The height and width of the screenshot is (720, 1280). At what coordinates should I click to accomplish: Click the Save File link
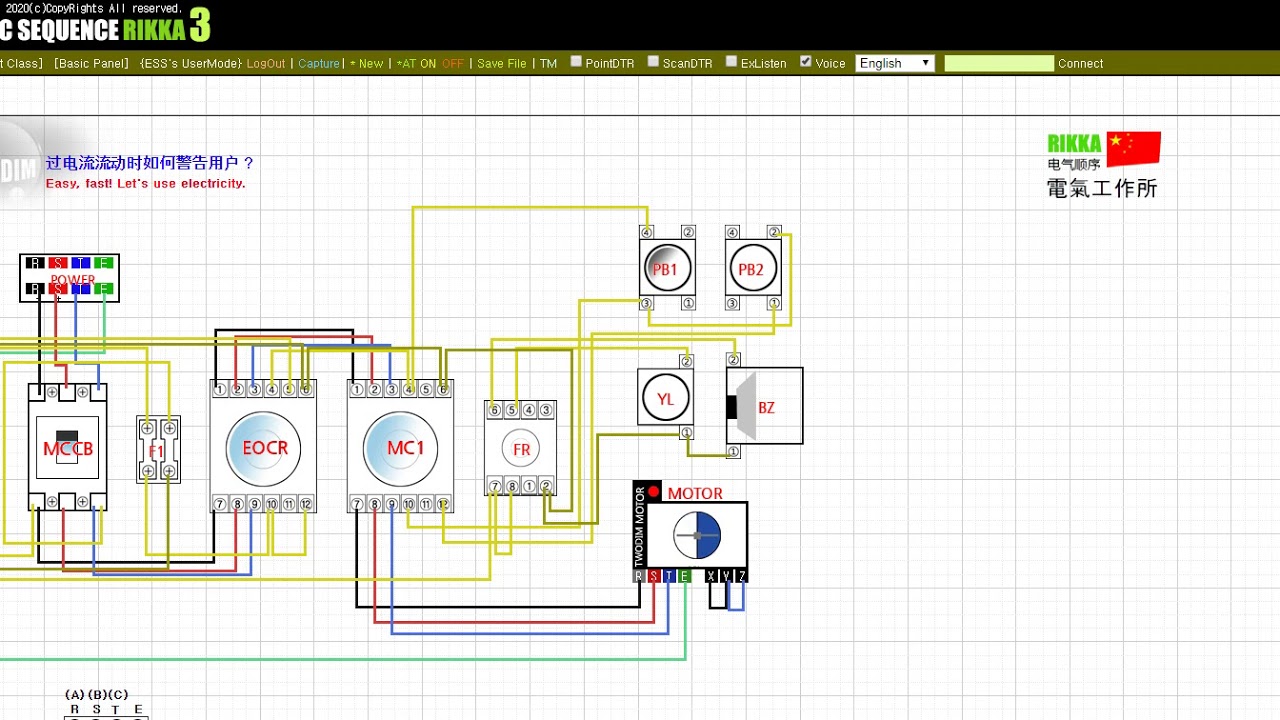(501, 63)
